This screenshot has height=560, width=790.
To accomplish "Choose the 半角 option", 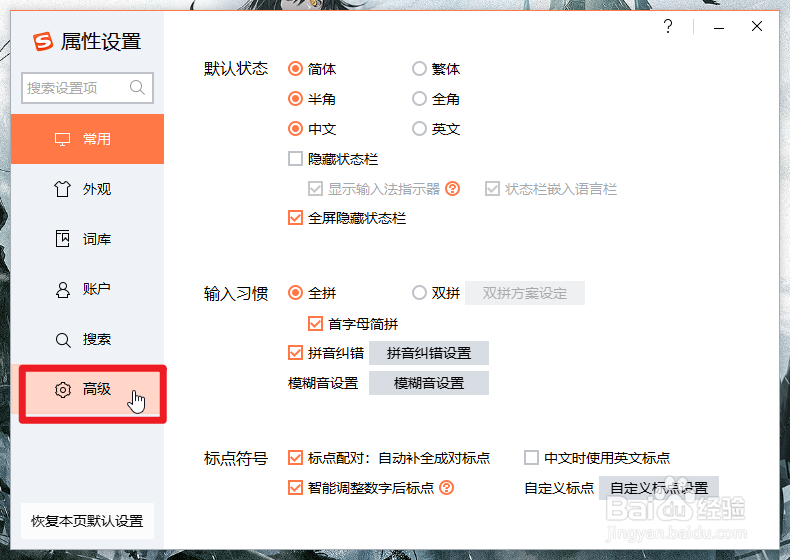I will click(x=295, y=99).
